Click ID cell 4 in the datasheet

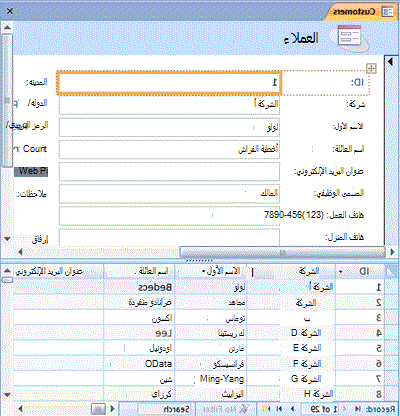click(x=360, y=333)
